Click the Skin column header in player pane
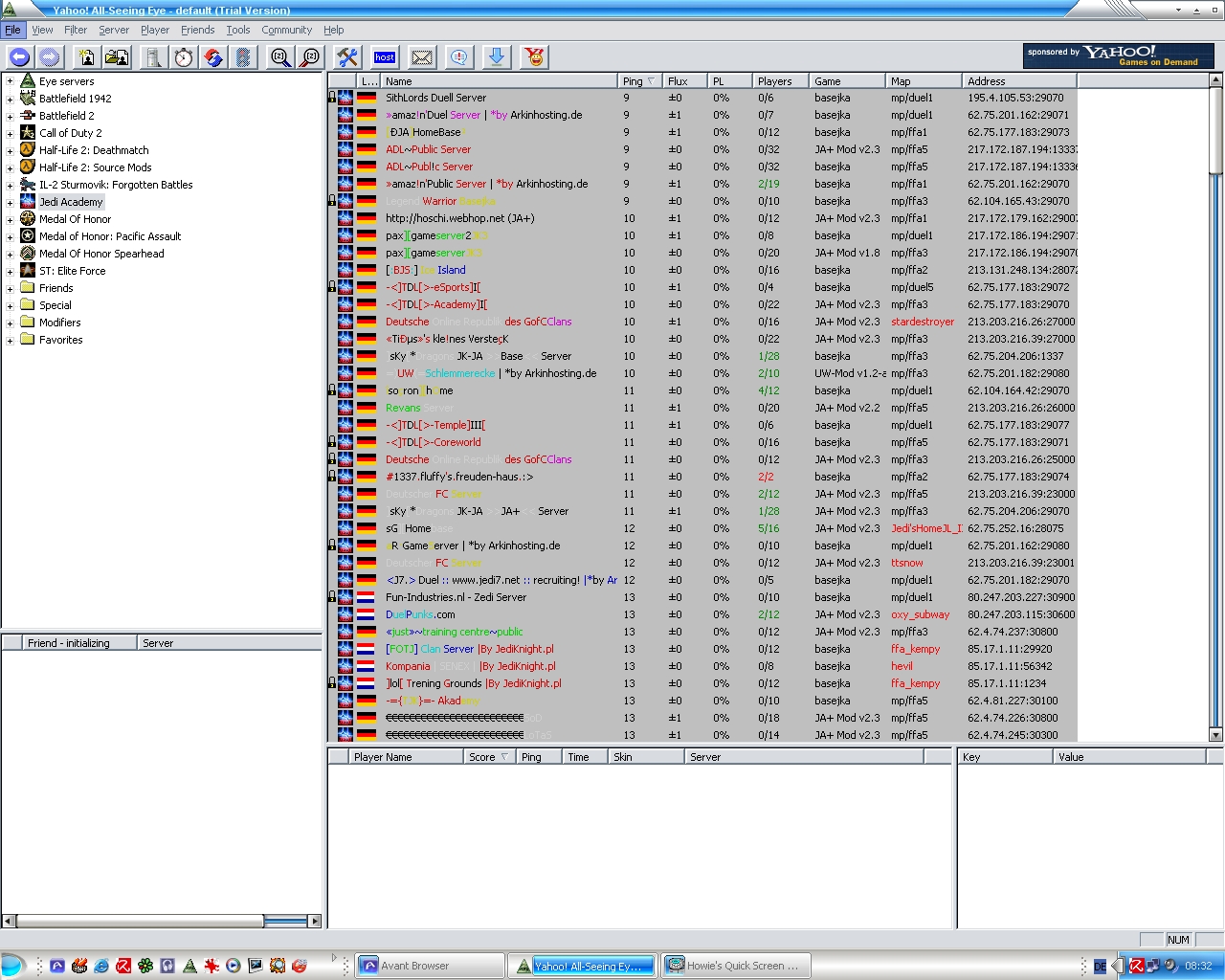 coord(646,757)
